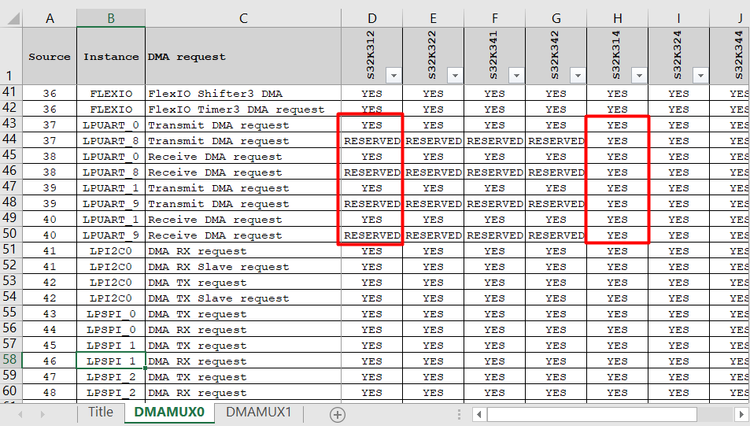This screenshot has height=426, width=750.
Task: Click LPSPI_0 cell in row 55
Action: 111,314
